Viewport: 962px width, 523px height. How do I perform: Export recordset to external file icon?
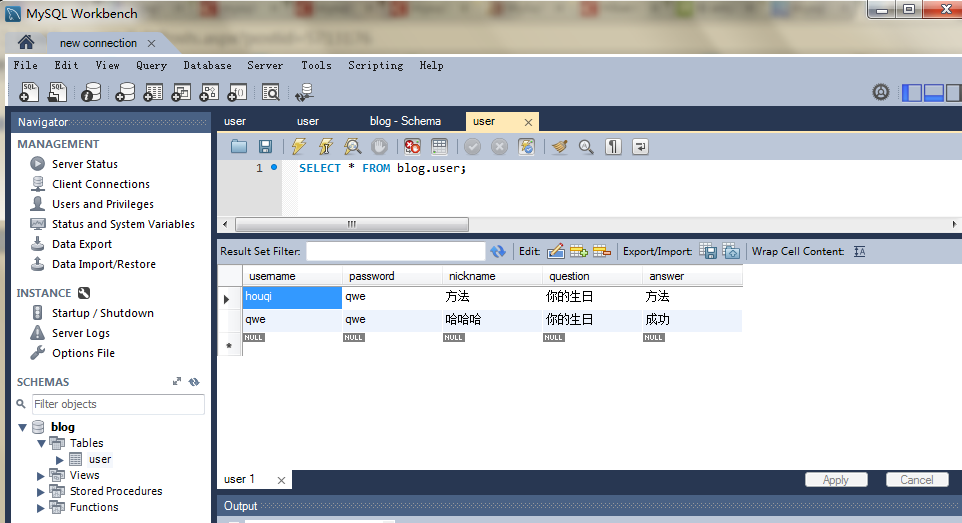tap(708, 251)
